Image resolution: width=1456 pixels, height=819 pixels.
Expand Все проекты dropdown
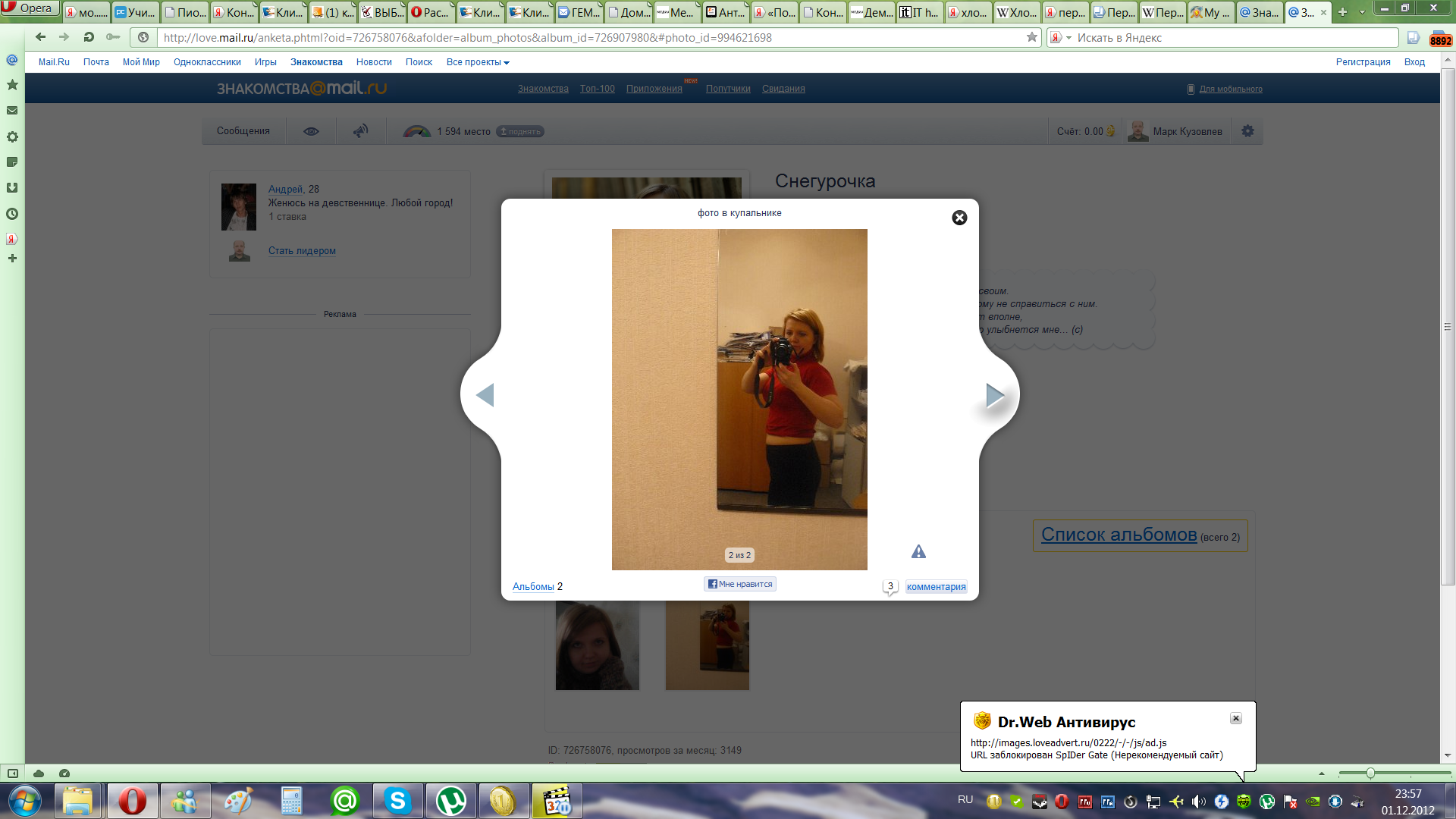coord(478,62)
